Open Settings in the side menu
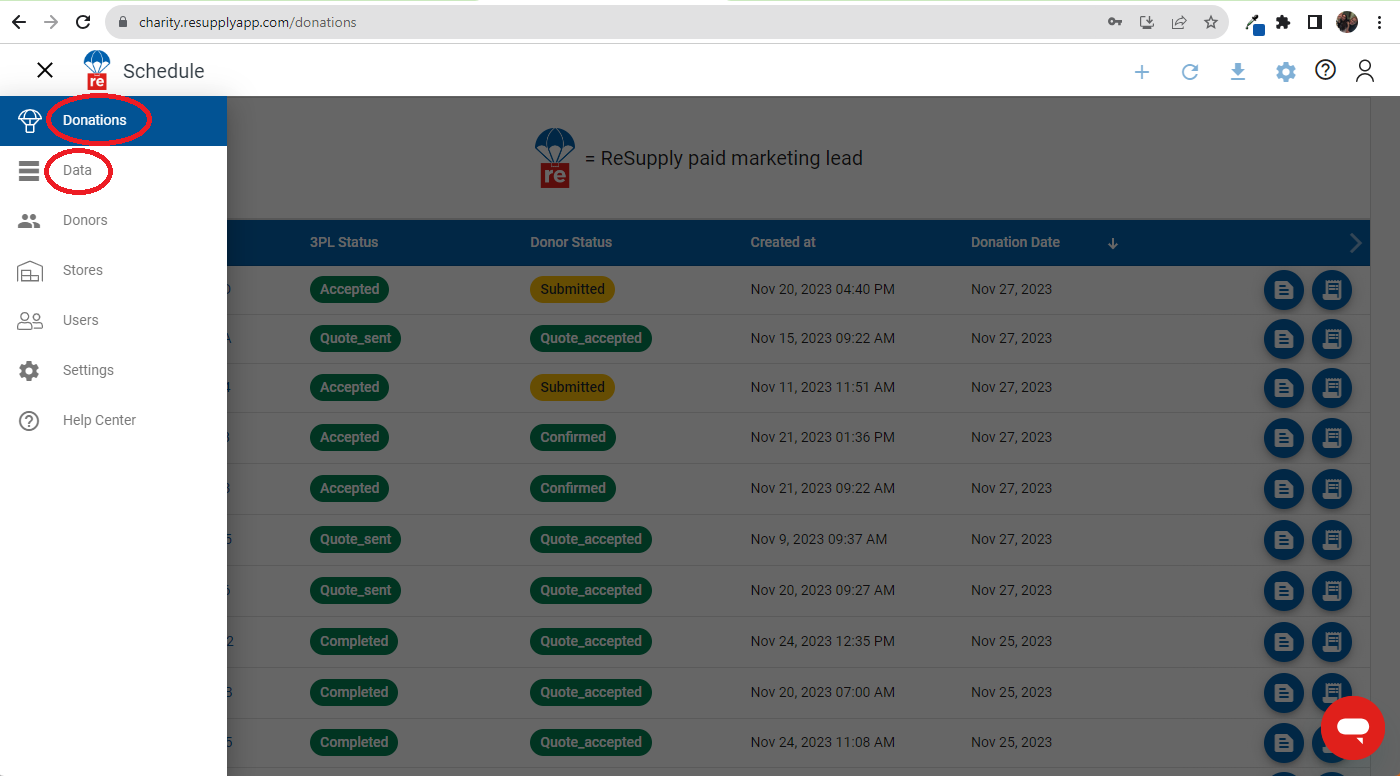 tap(113, 371)
